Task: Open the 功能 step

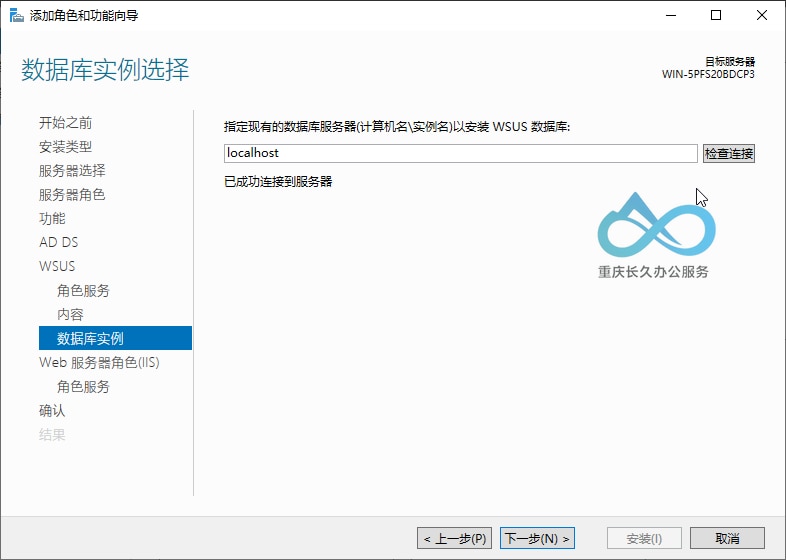Action: pos(52,219)
